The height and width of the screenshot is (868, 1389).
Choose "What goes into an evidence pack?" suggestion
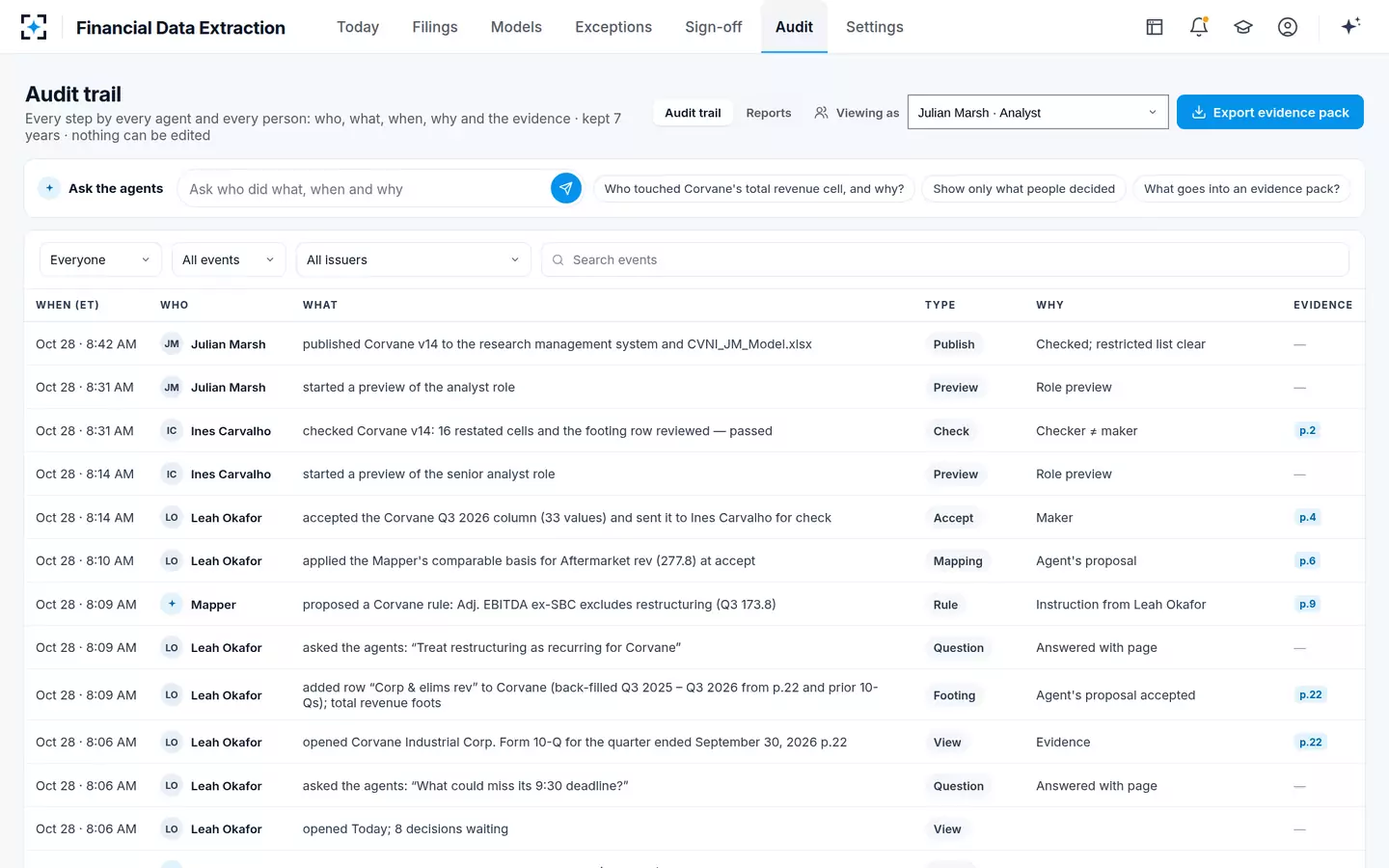[x=1241, y=189]
